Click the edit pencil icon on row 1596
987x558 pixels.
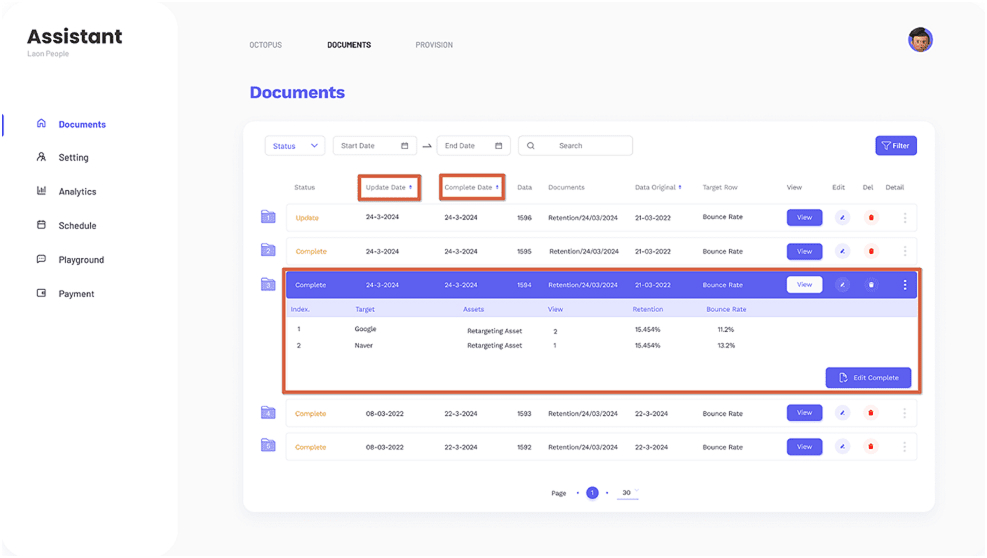click(x=842, y=217)
